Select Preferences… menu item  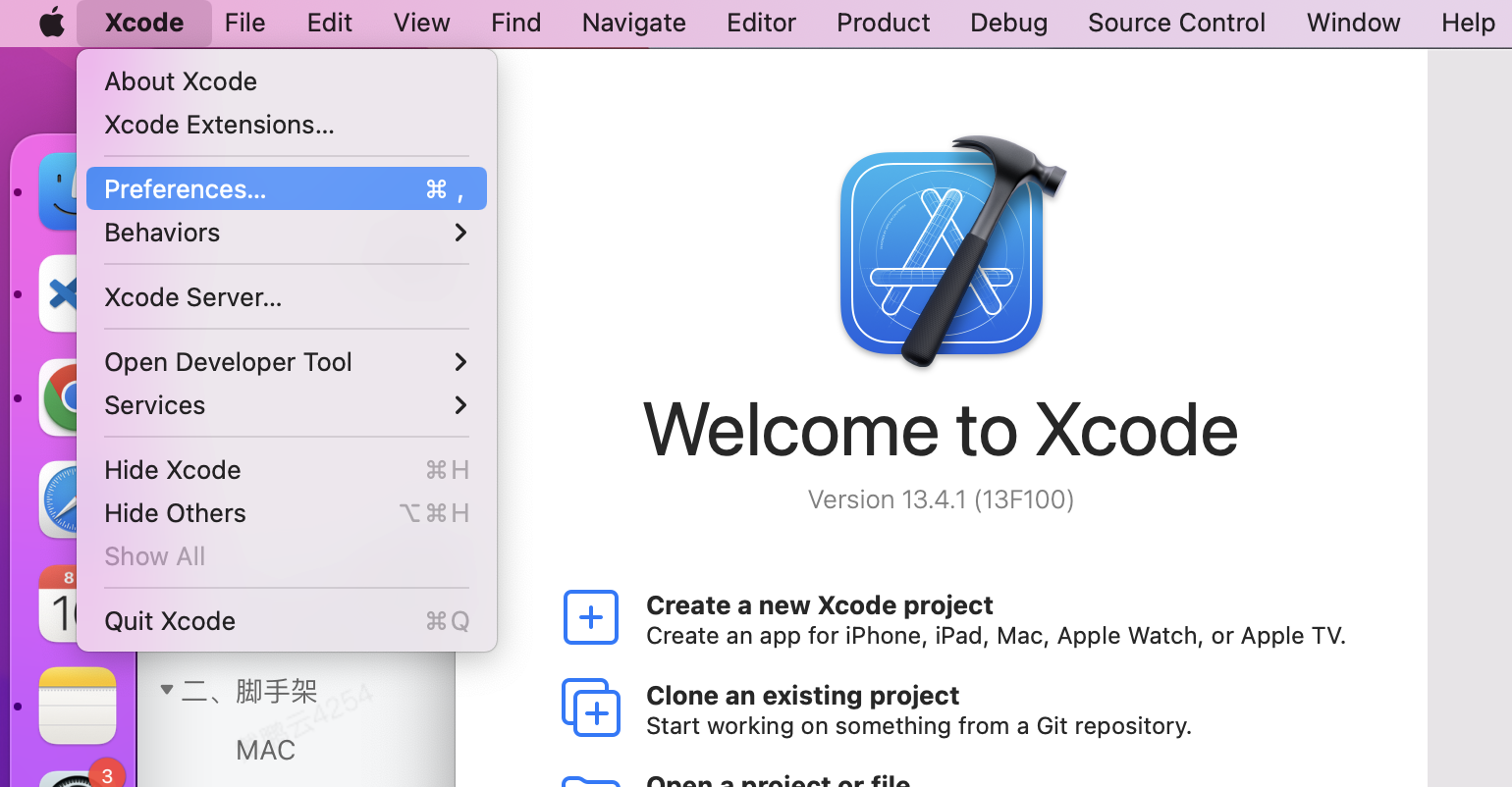(287, 188)
